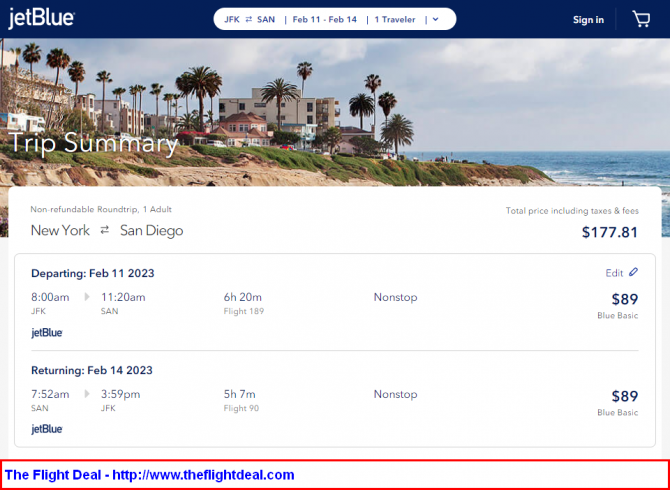
Task: Click the 7:52am departure time
Action: coord(50,394)
